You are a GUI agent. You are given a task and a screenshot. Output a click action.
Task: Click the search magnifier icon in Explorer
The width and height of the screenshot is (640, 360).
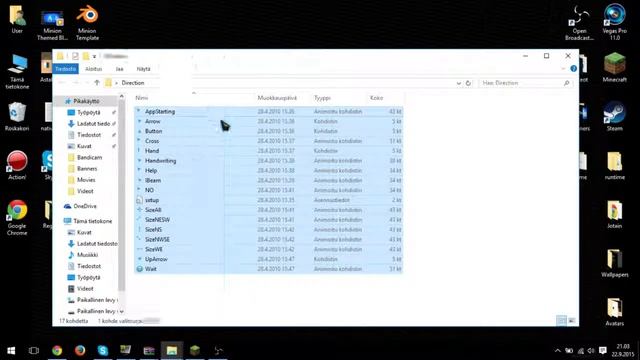coord(567,83)
